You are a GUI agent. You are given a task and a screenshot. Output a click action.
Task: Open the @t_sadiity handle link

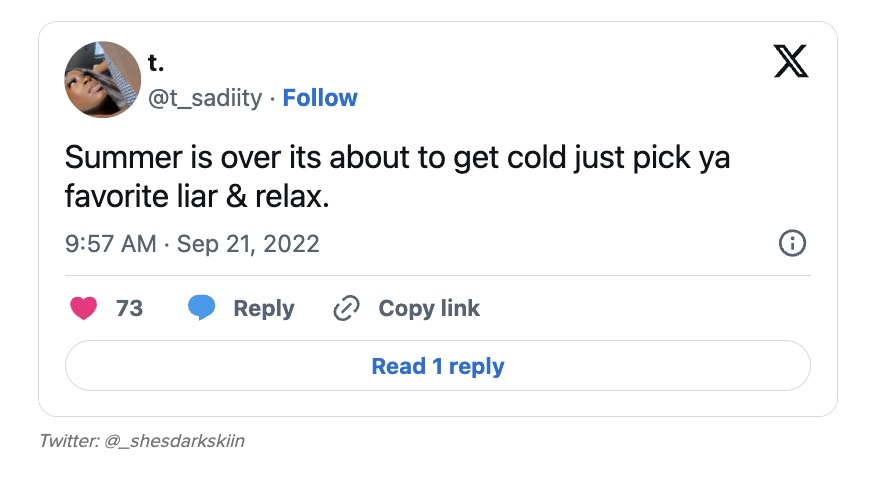pyautogui.click(x=205, y=98)
